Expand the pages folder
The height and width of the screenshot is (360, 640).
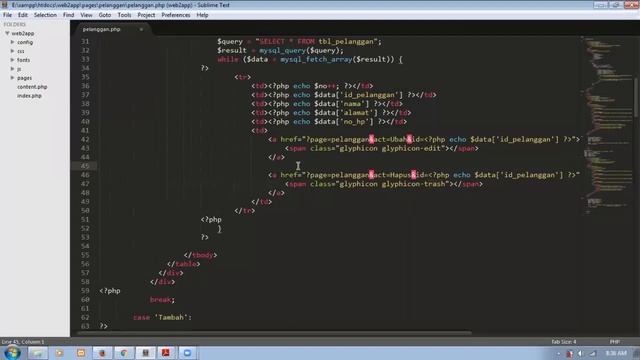[12, 78]
